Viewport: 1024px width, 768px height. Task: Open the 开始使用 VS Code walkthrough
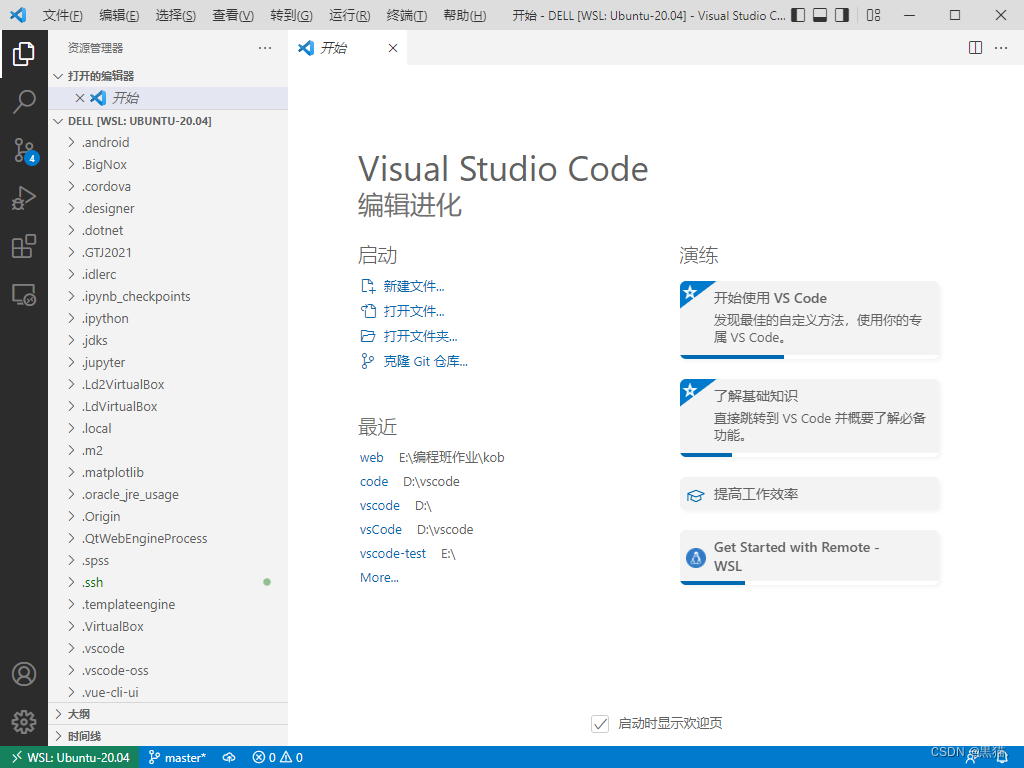coord(809,320)
